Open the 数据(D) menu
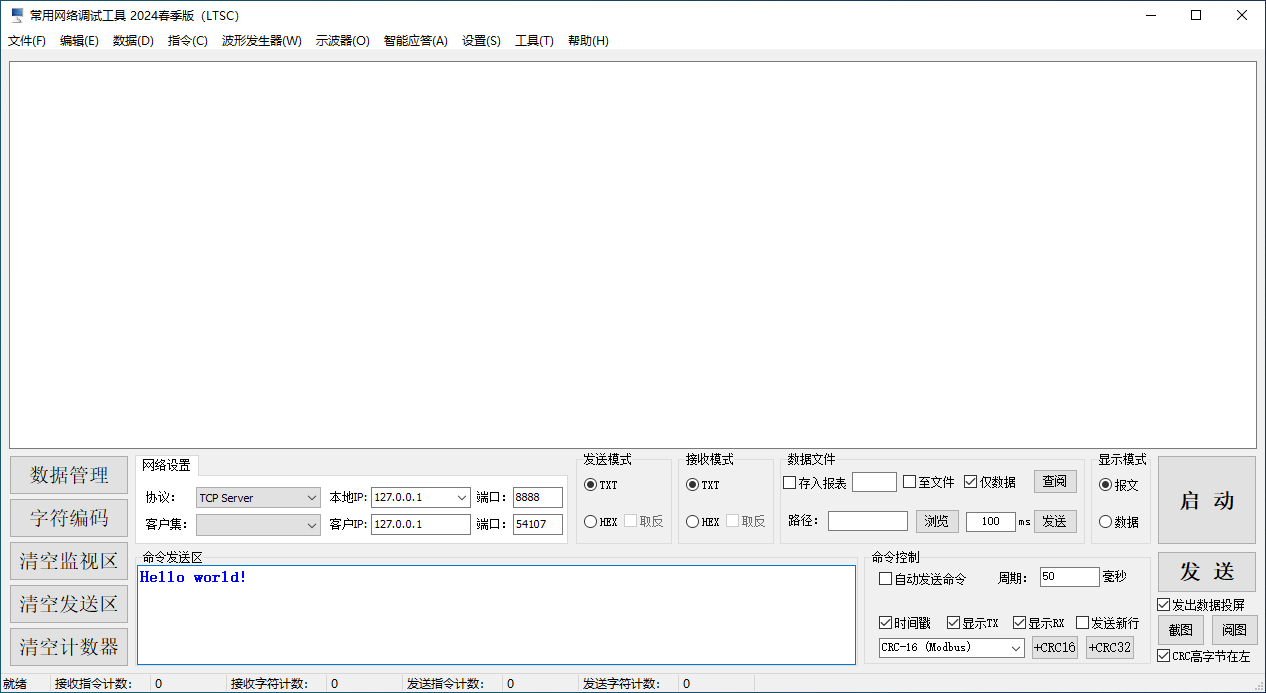1266x693 pixels. click(x=133, y=41)
